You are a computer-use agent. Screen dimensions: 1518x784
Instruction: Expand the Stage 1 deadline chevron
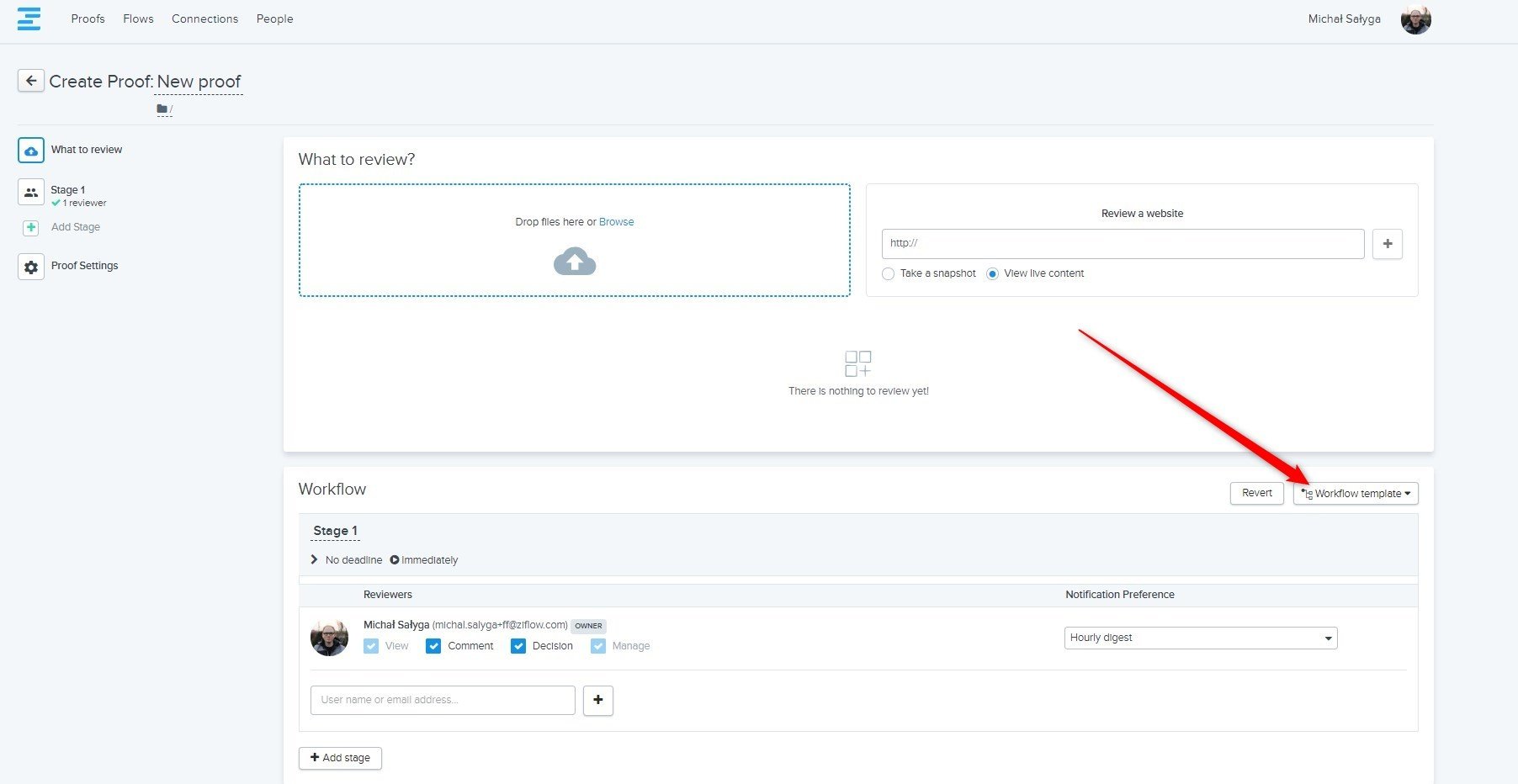(x=314, y=560)
